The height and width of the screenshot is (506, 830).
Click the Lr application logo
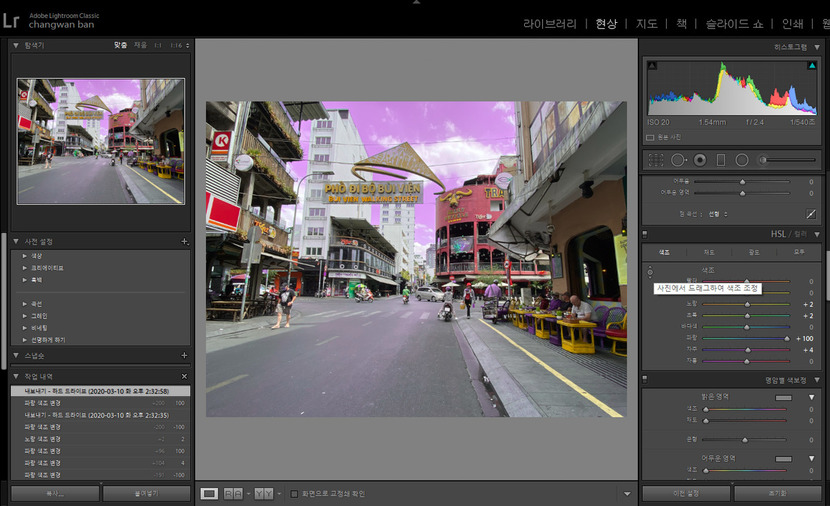11,20
